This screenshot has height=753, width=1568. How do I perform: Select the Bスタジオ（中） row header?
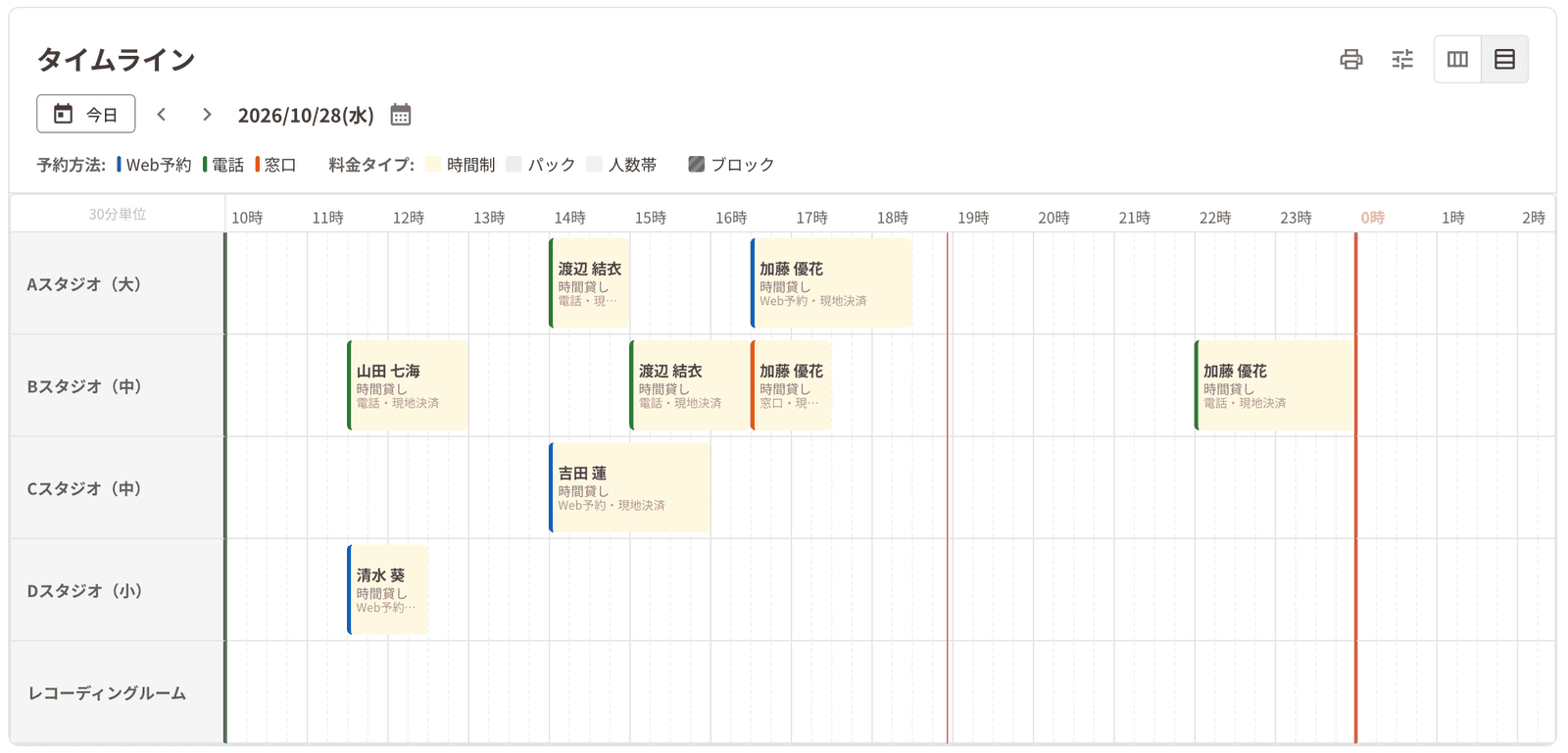(118, 385)
